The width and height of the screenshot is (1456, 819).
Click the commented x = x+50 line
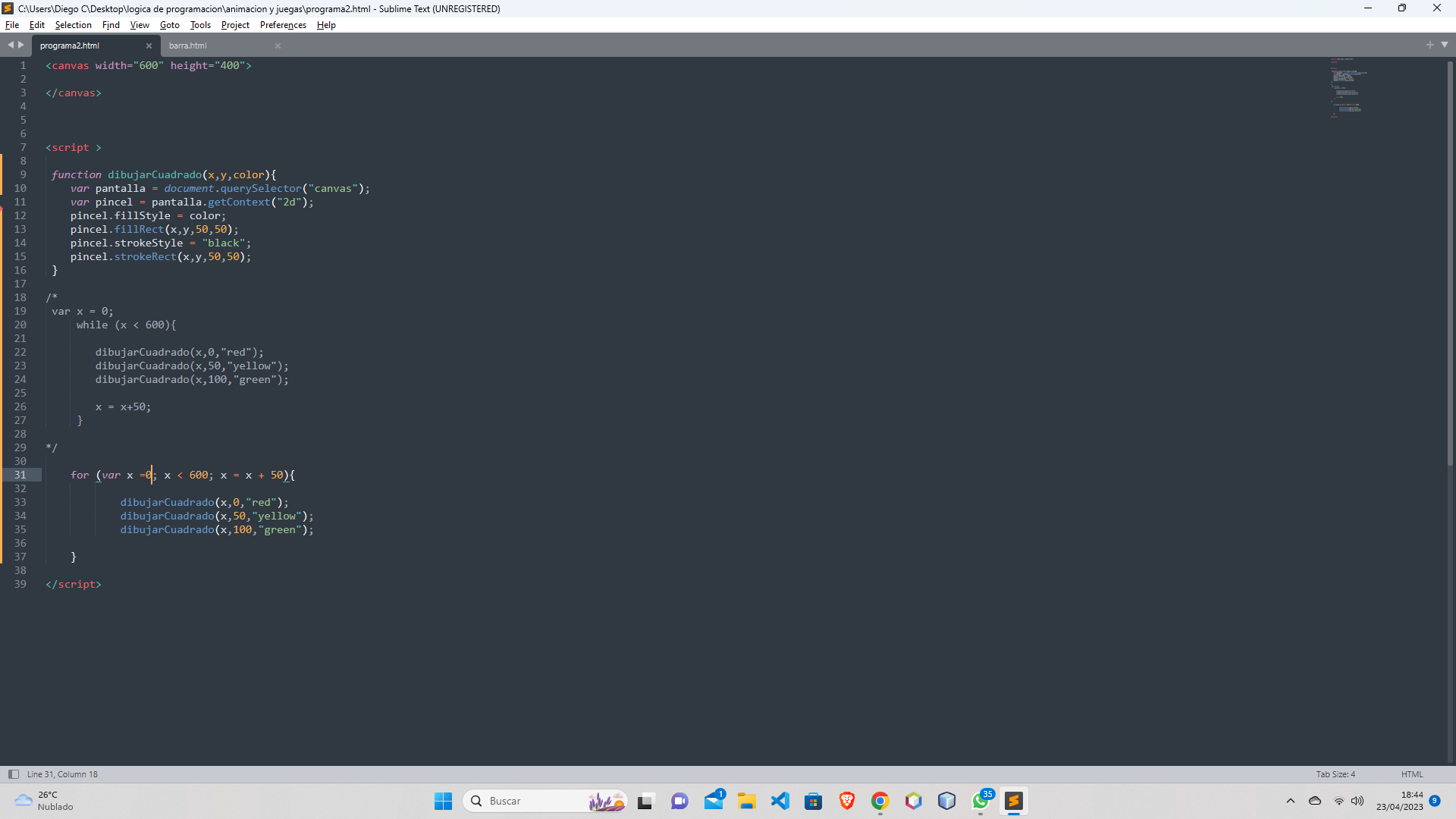123,406
